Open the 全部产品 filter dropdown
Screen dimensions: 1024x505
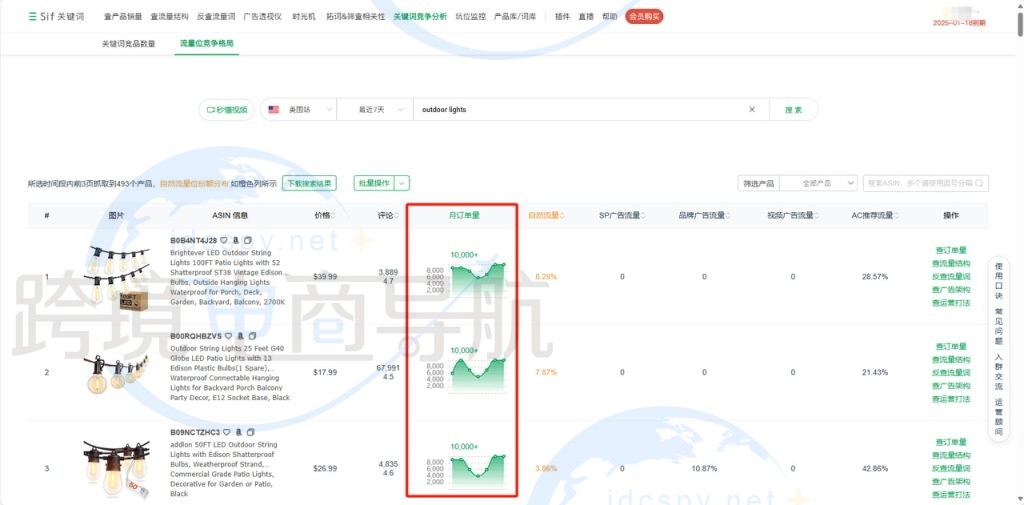pos(818,184)
